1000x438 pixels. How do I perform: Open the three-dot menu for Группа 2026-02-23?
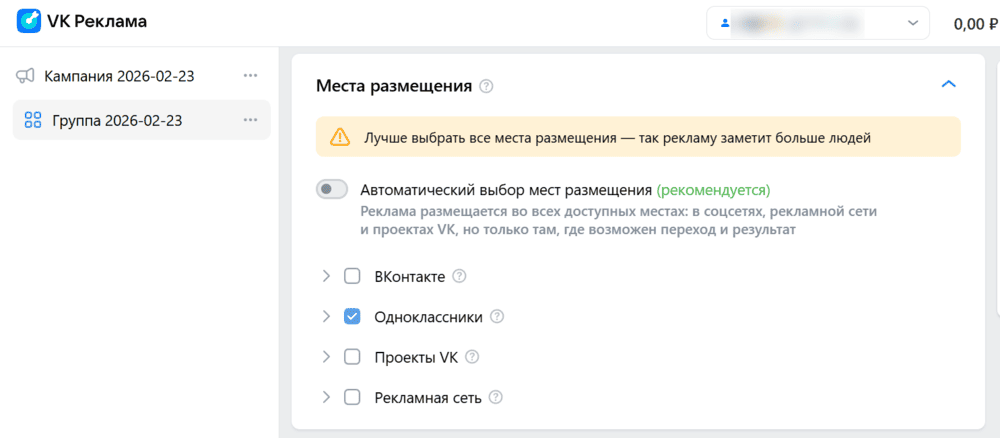click(x=250, y=121)
